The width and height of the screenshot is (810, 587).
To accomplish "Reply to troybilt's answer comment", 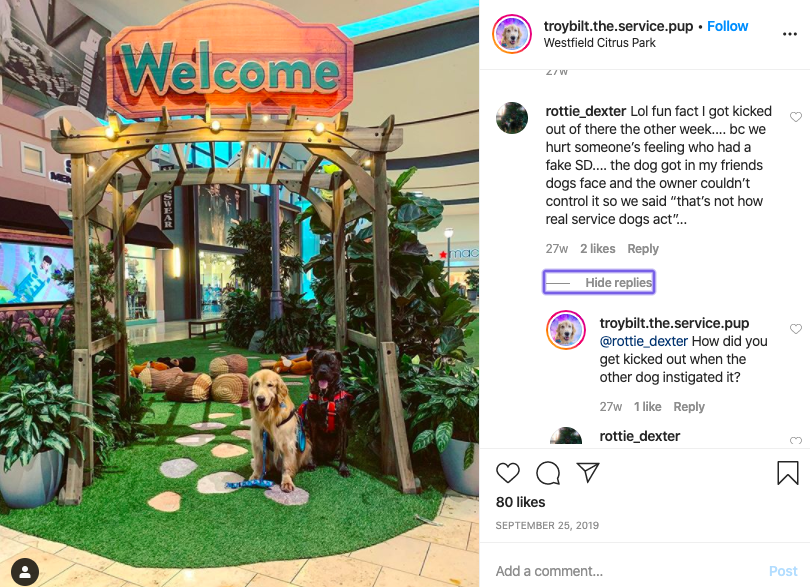I will [x=689, y=407].
